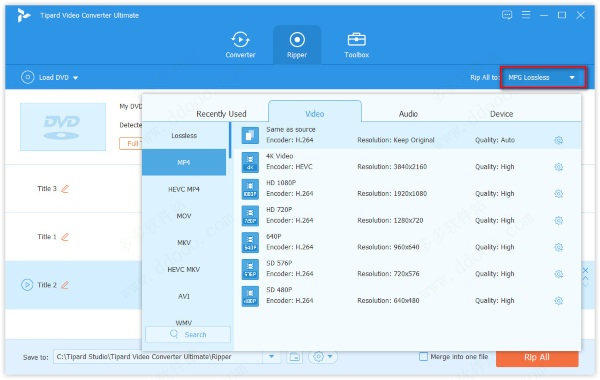Select the Title 2 row label

[x=47, y=285]
